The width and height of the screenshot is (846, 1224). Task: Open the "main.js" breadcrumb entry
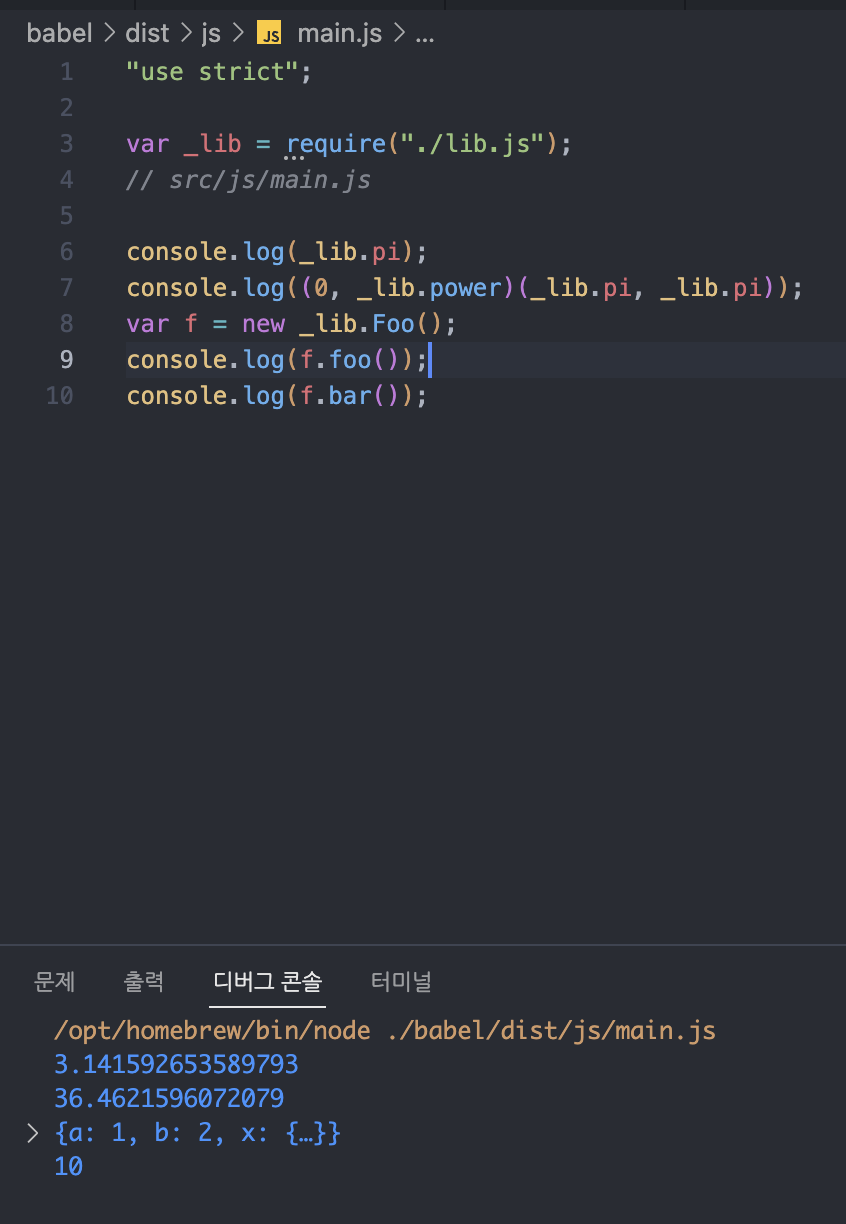coord(339,33)
